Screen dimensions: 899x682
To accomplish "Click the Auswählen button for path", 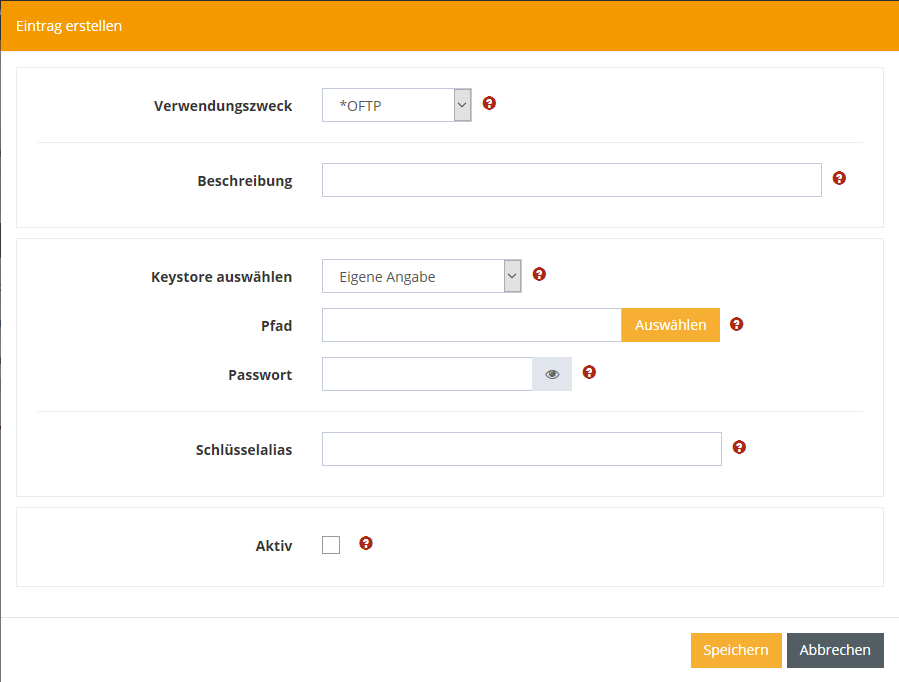I will point(670,325).
